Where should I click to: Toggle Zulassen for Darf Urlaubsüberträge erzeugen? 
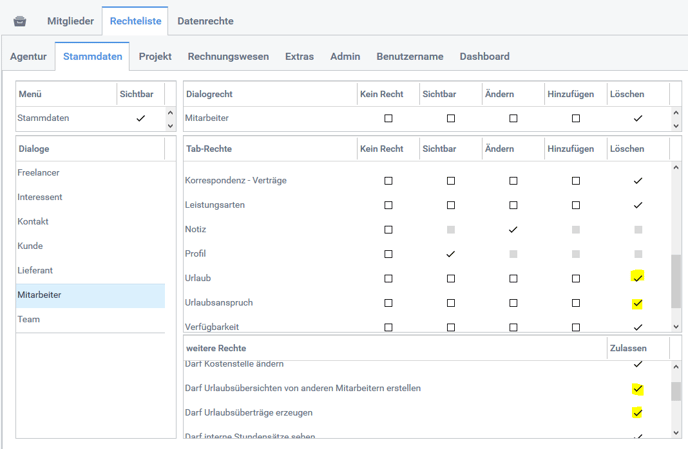pos(638,413)
